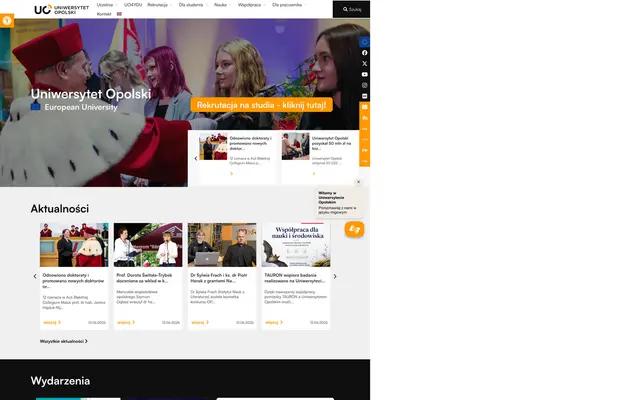Visit the university Facebook page
The height and width of the screenshot is (400, 640).
(x=364, y=53)
